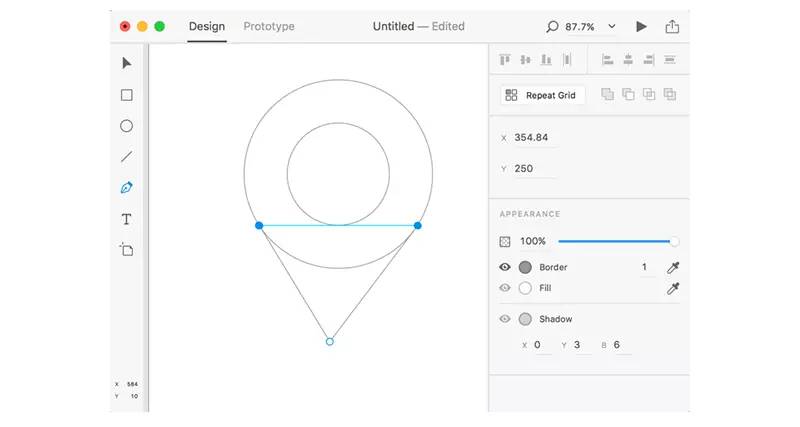Select the Artboard tool
This screenshot has width=800, height=427.
point(127,249)
